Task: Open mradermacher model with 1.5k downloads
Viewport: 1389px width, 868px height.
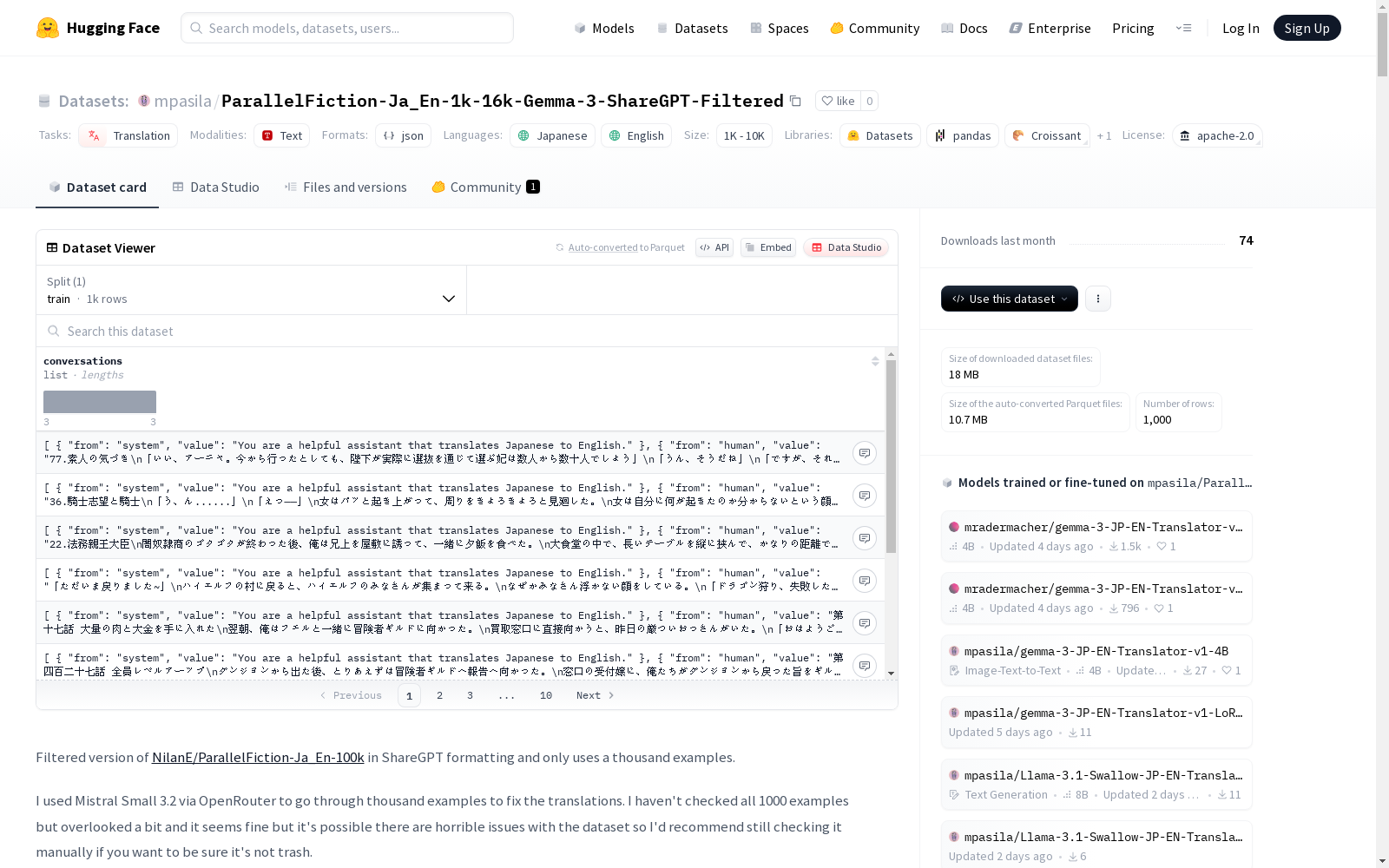Action: [x=1096, y=536]
